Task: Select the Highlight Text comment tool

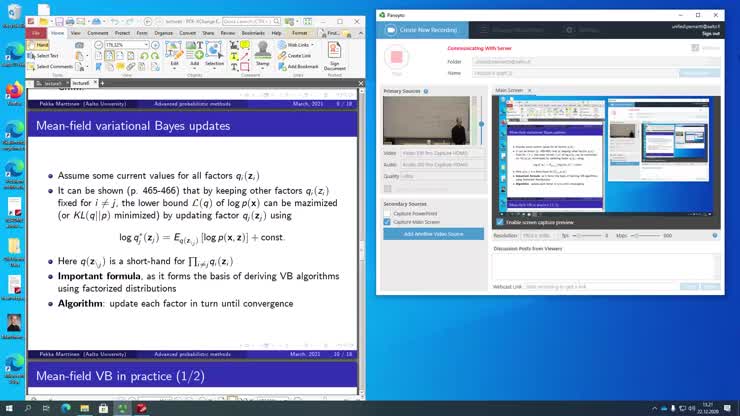Action: pyautogui.click(x=234, y=56)
